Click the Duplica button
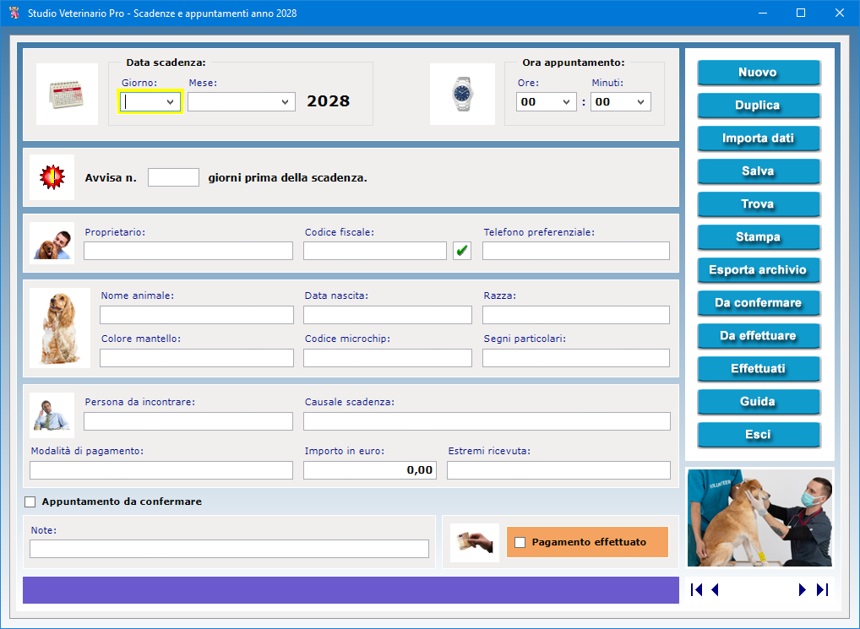860x629 pixels. (759, 105)
